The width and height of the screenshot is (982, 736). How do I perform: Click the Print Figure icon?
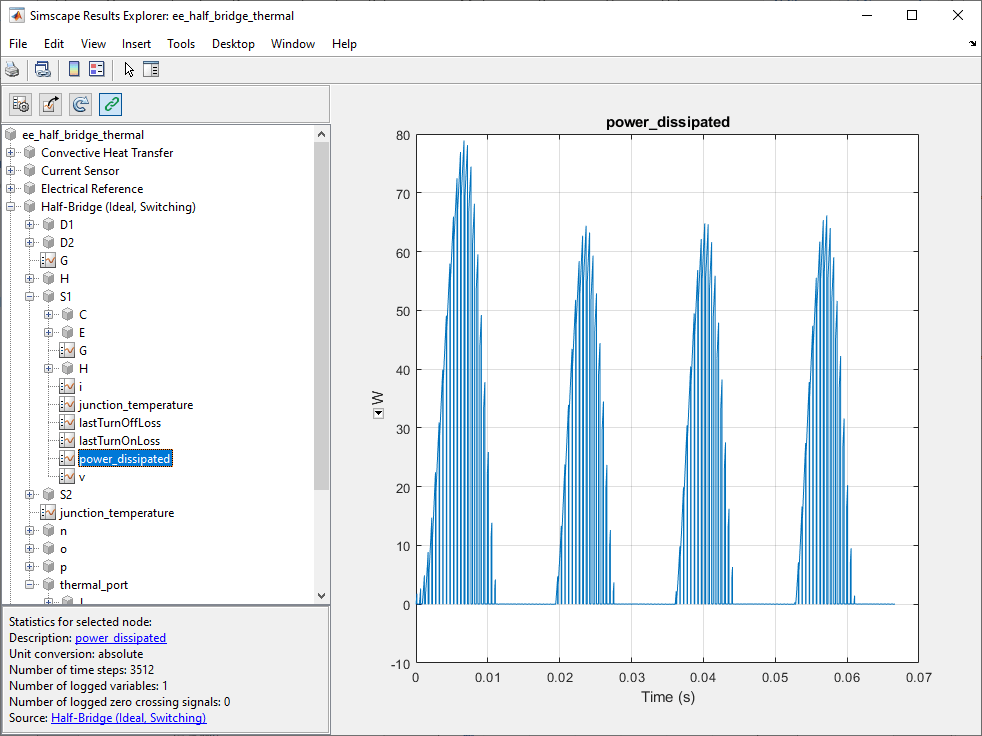point(12,69)
